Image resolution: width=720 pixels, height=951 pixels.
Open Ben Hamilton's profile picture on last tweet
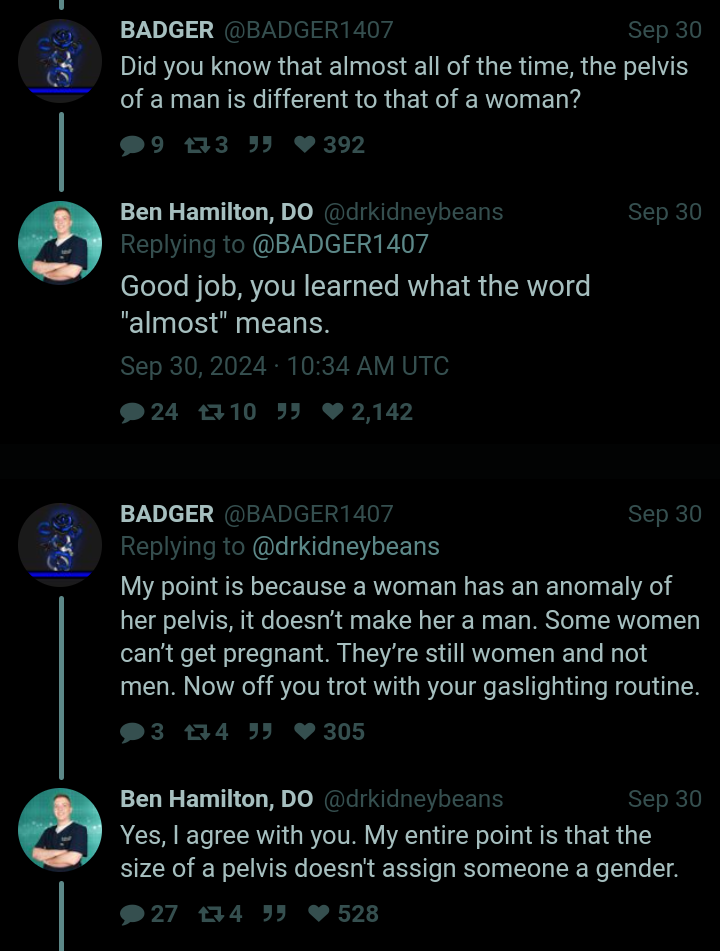(60, 829)
